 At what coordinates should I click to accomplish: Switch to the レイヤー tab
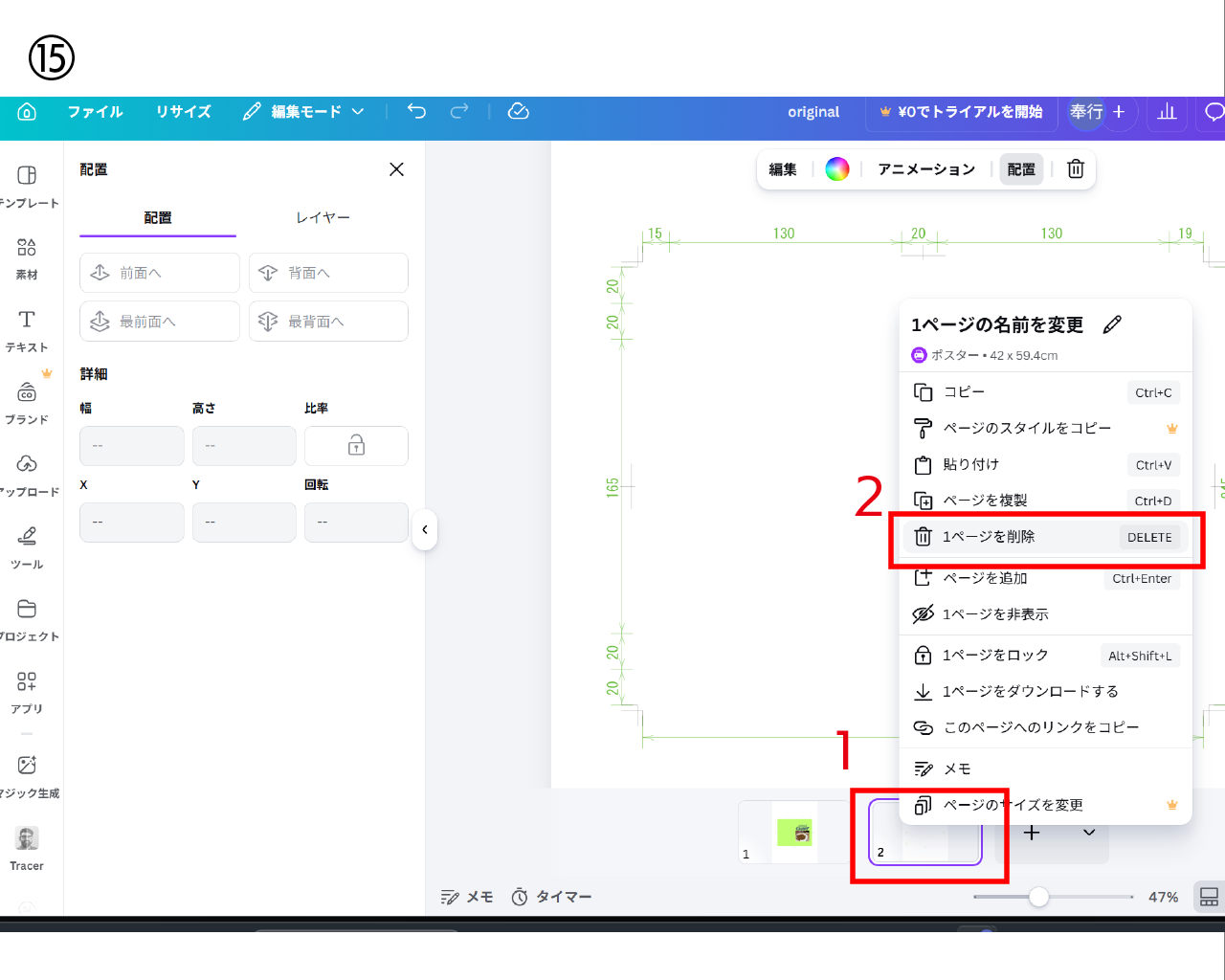pyautogui.click(x=323, y=218)
